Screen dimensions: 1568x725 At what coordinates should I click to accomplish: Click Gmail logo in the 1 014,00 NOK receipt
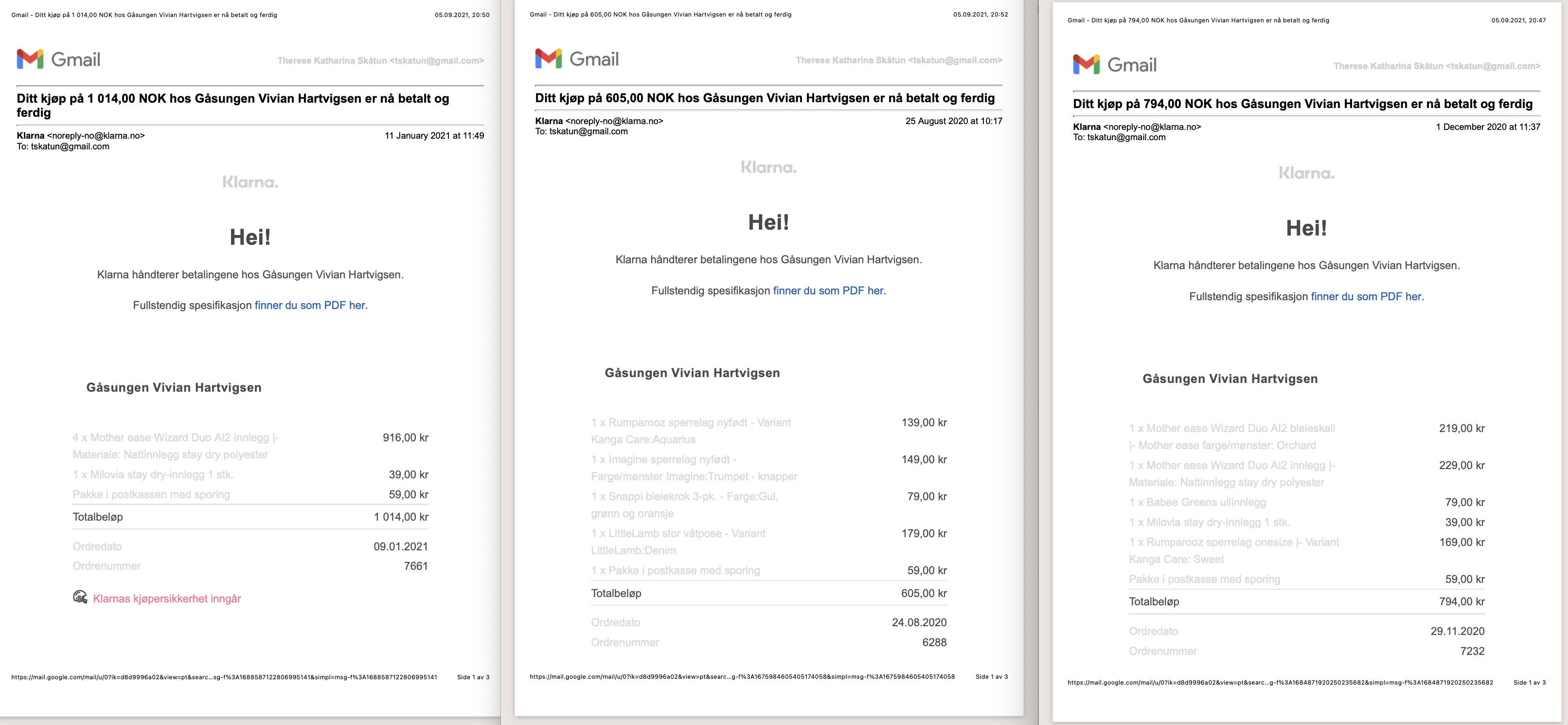[x=58, y=59]
